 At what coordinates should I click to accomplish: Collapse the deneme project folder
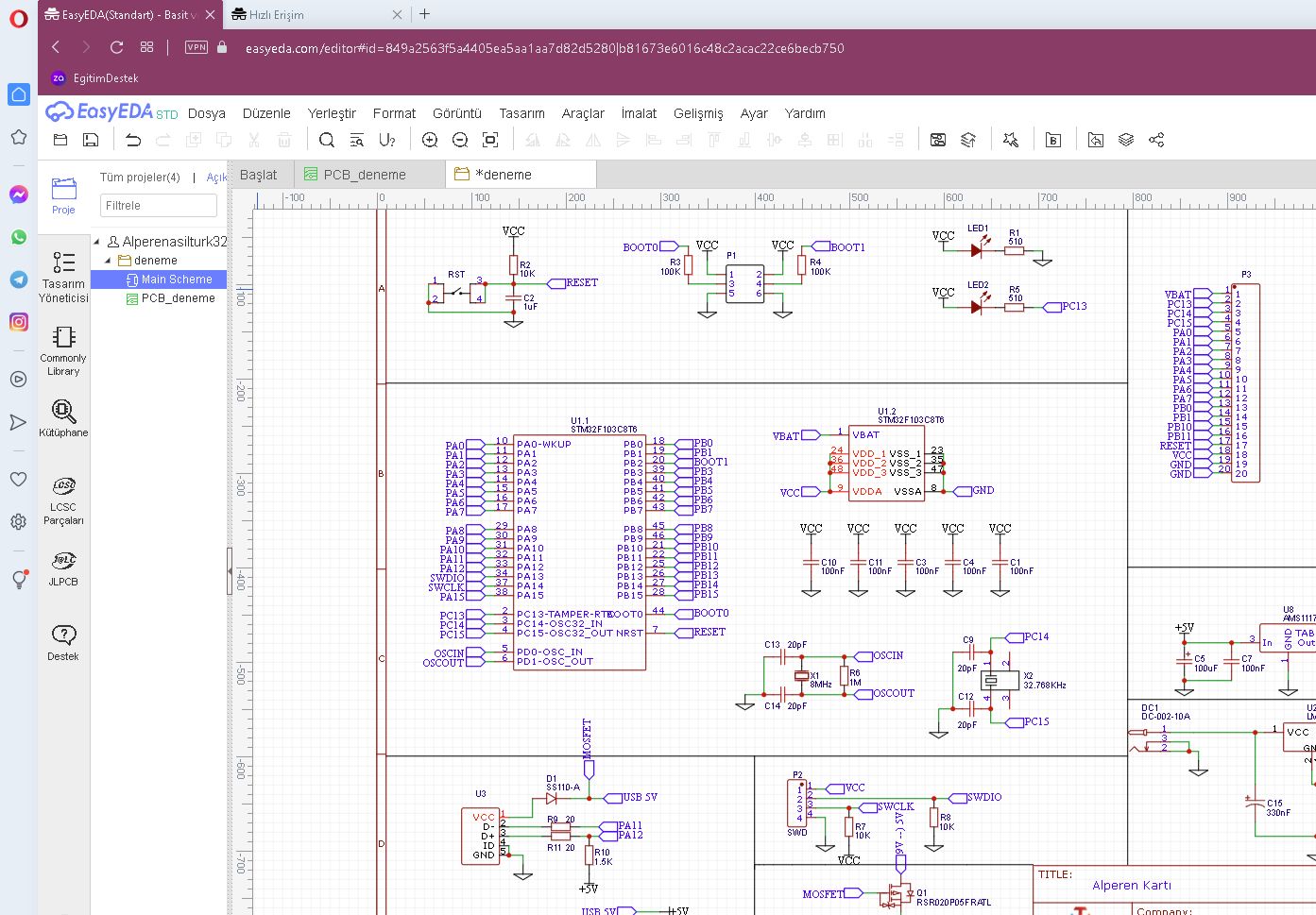pyautogui.click(x=108, y=261)
